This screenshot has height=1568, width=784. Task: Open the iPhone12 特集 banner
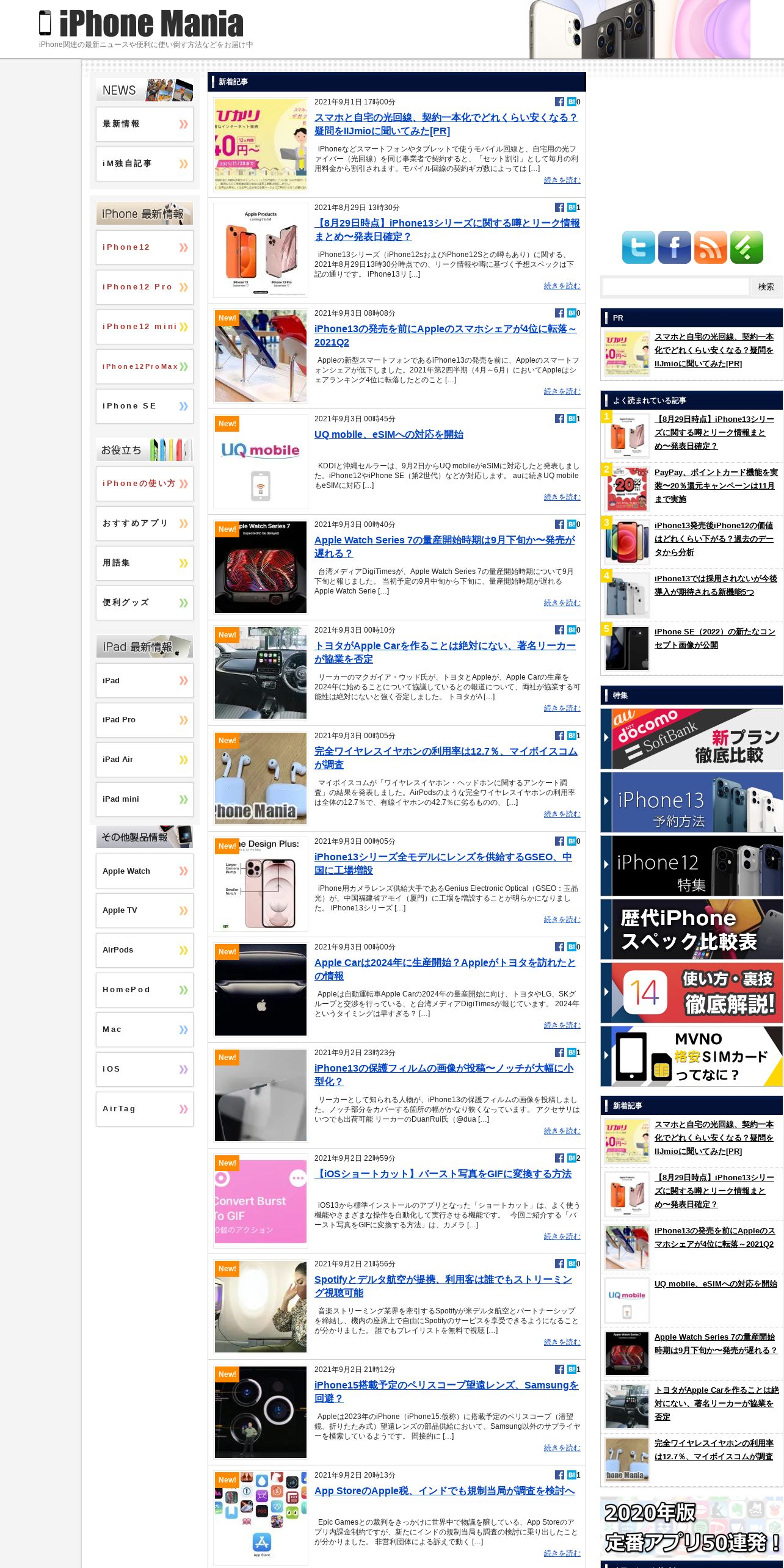point(692,866)
